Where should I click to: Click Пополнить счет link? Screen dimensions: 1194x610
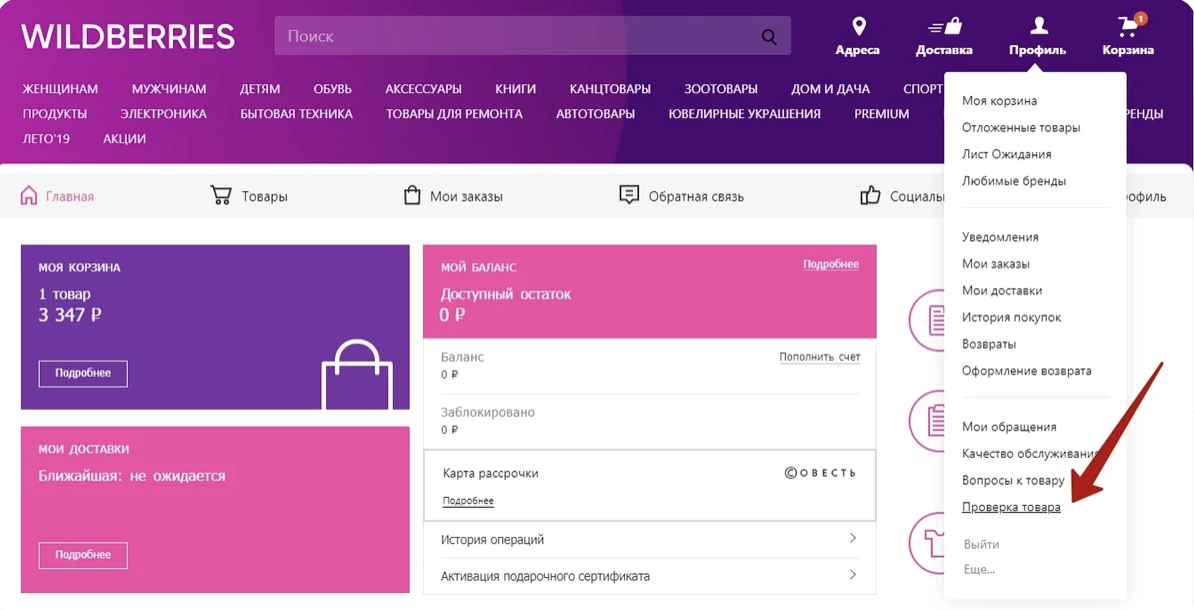pyautogui.click(x=819, y=357)
